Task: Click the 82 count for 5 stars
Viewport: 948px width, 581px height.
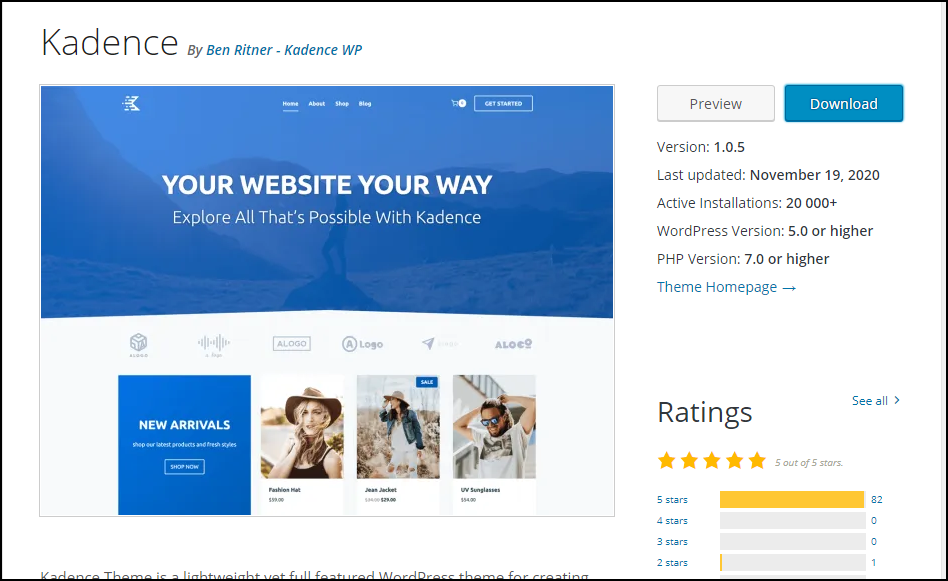Action: (x=877, y=499)
